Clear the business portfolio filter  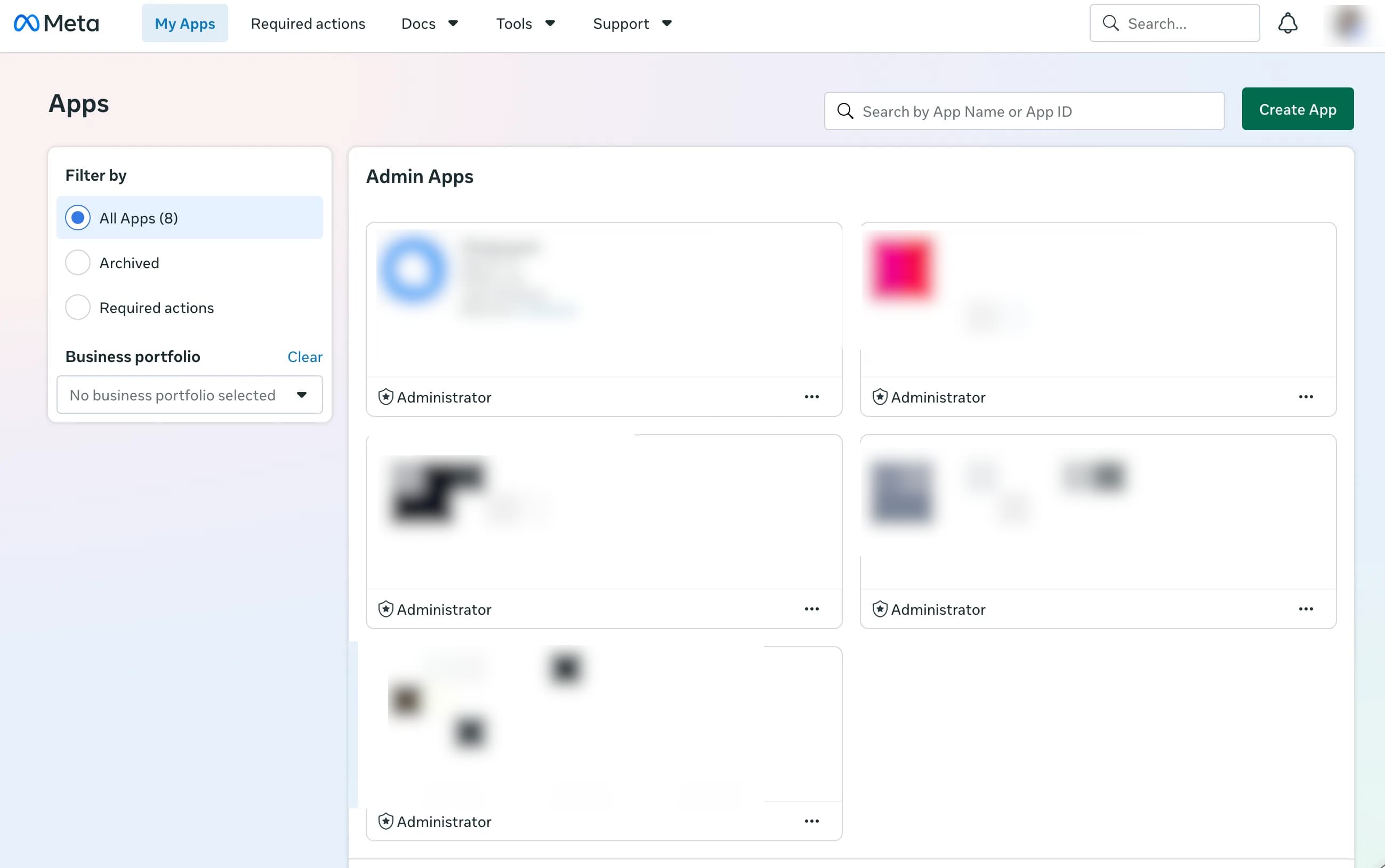pyautogui.click(x=305, y=357)
